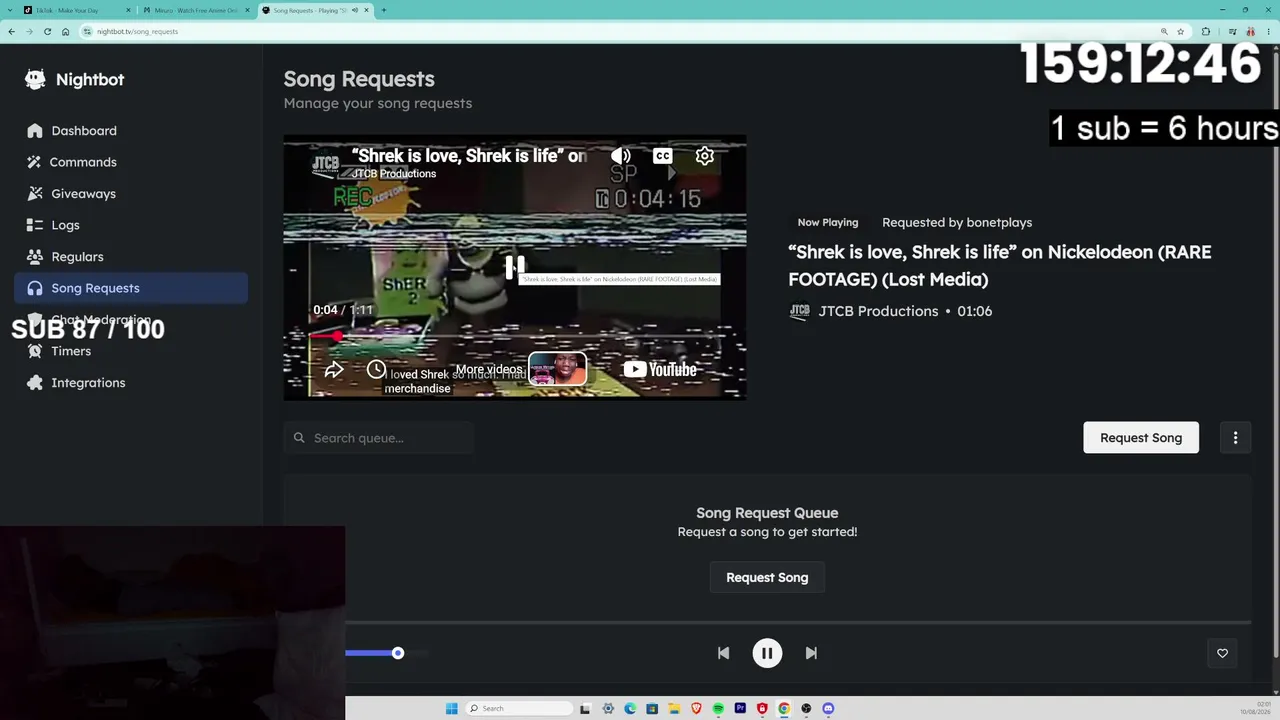Open a new browser tab
Screen dimensions: 1280x720
(x=384, y=10)
